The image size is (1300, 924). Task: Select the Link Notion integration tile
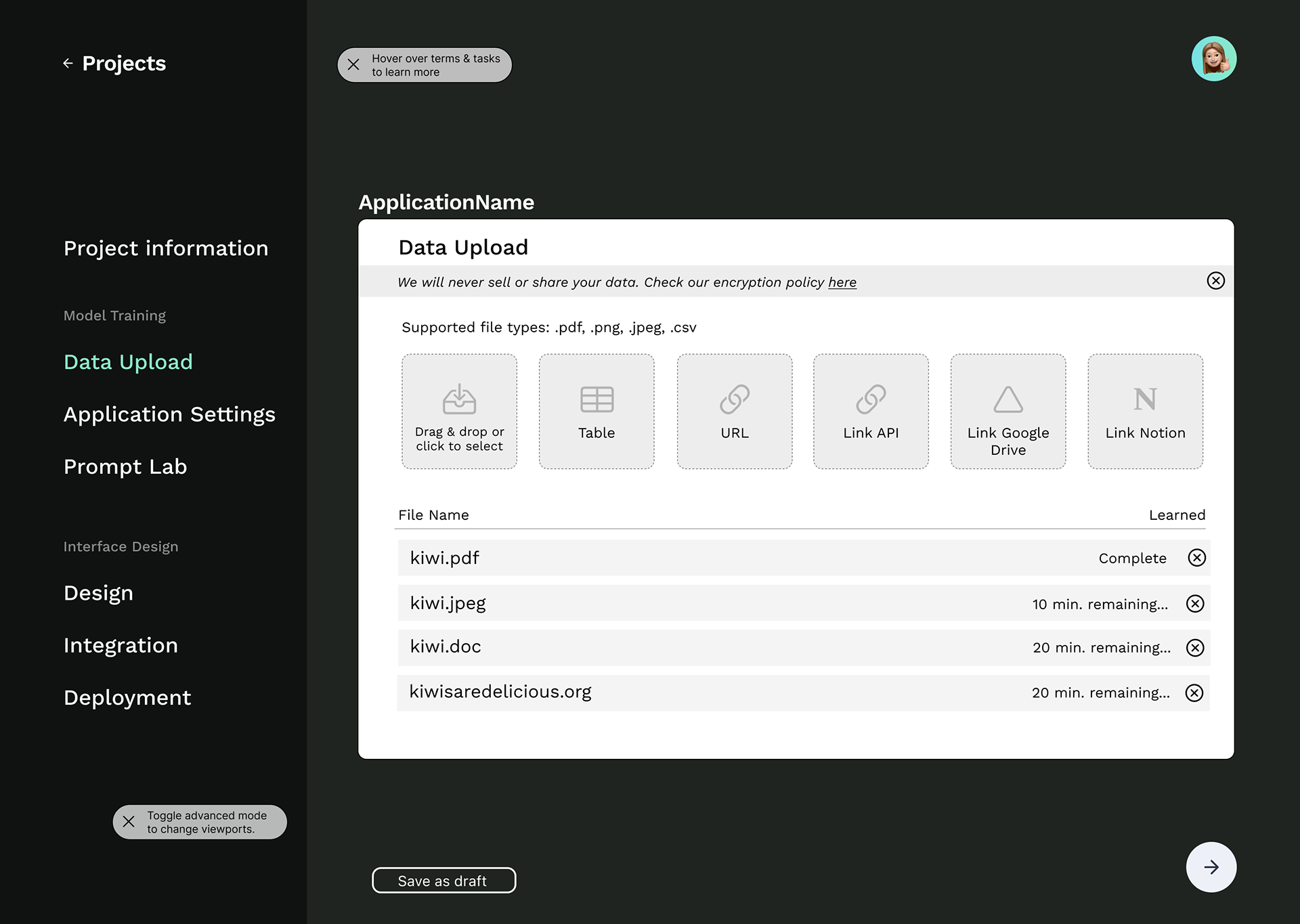(1145, 411)
